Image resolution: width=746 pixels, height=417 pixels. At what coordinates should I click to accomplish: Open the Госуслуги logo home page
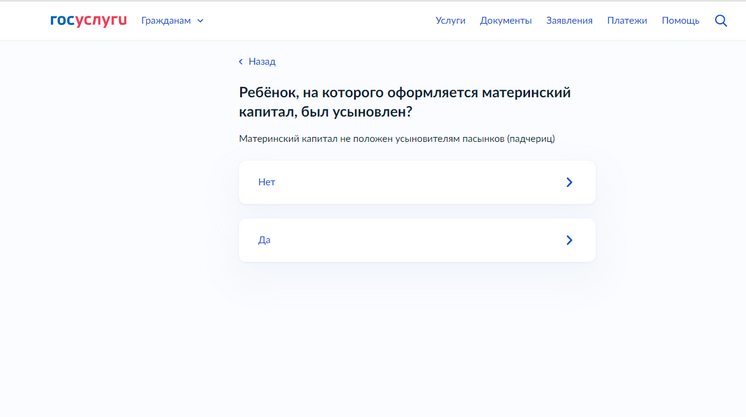[x=88, y=20]
